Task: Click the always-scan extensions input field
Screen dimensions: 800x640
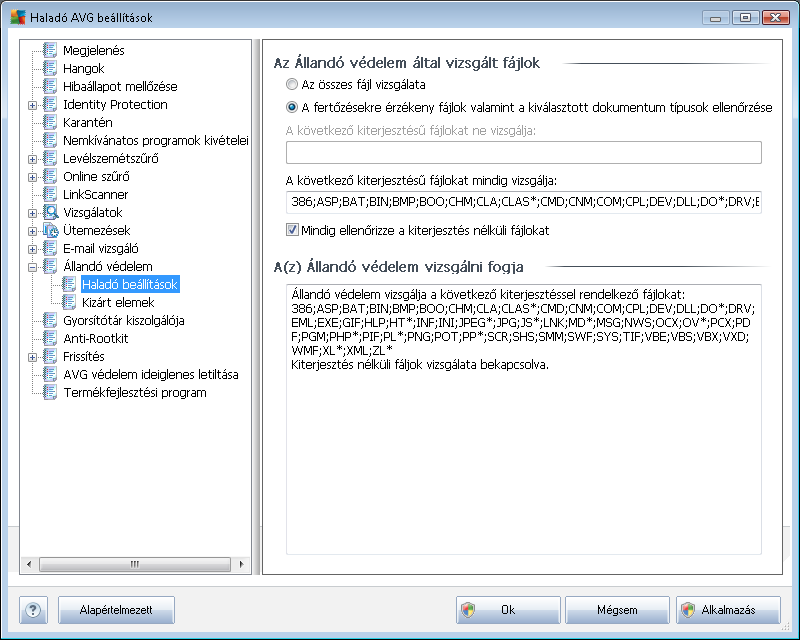Action: 524,202
